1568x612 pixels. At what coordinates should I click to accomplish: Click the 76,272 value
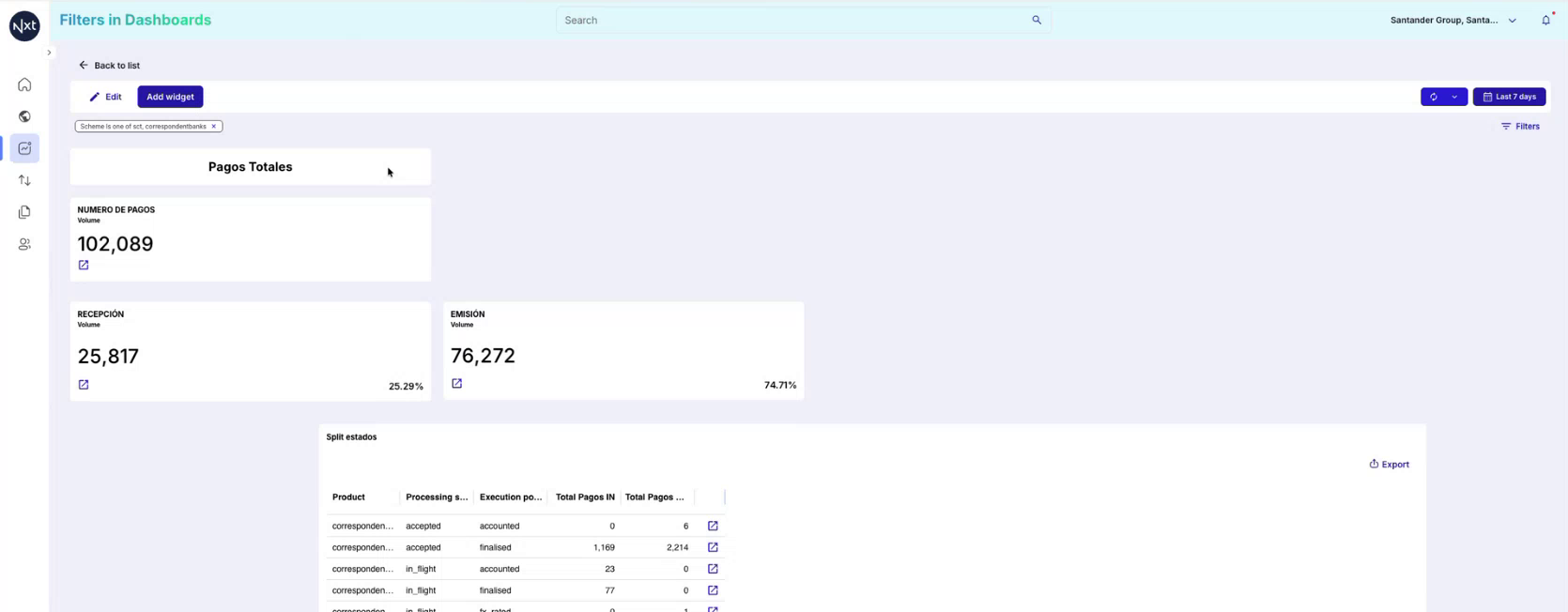483,356
